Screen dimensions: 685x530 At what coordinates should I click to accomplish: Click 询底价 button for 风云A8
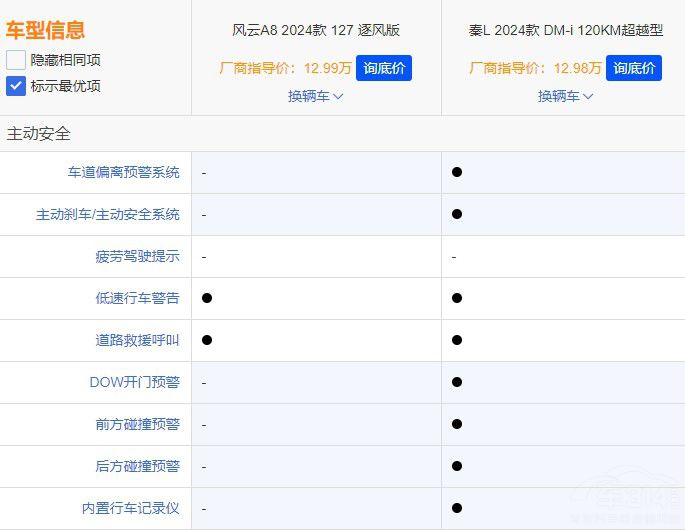[384, 68]
